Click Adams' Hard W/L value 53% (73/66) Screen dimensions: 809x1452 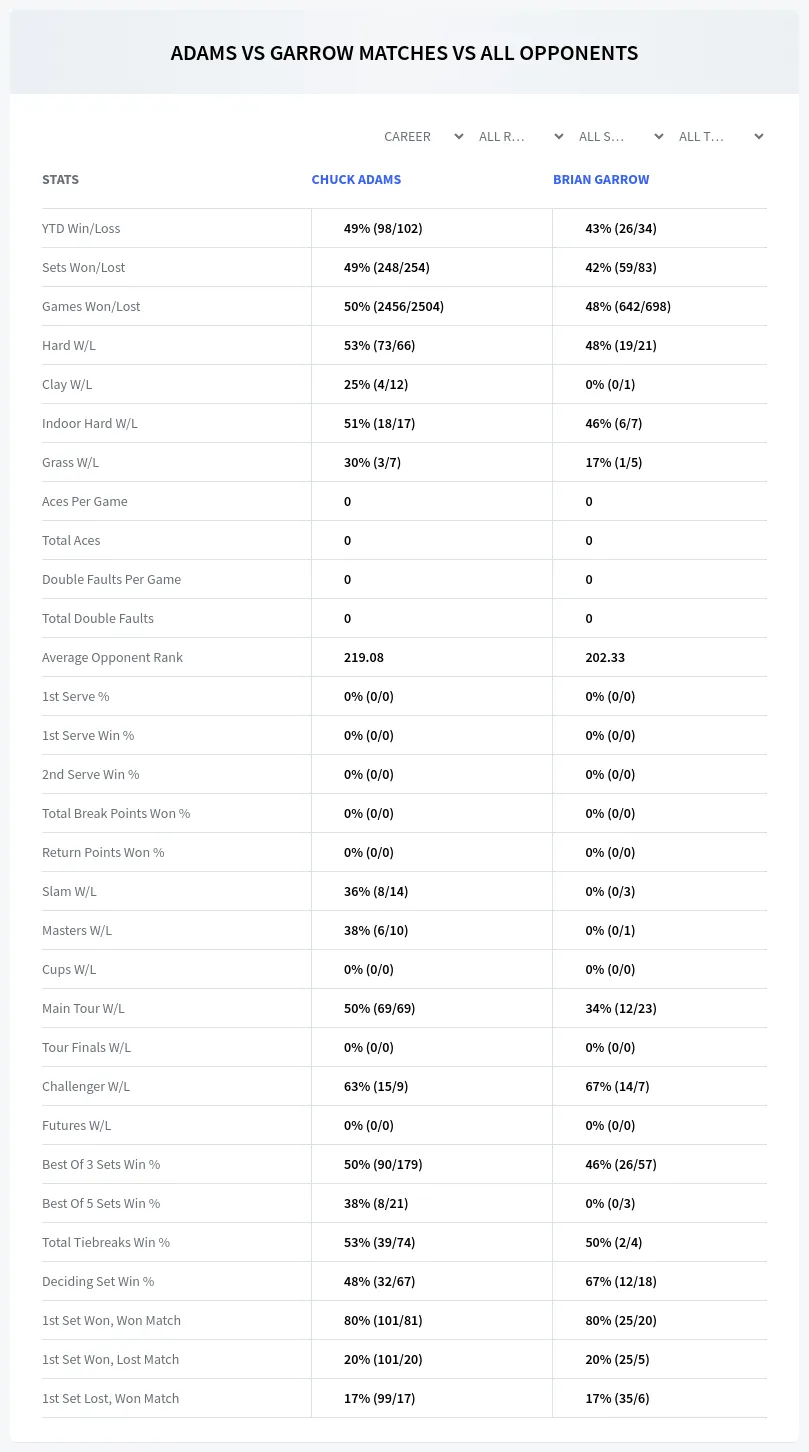(x=379, y=346)
